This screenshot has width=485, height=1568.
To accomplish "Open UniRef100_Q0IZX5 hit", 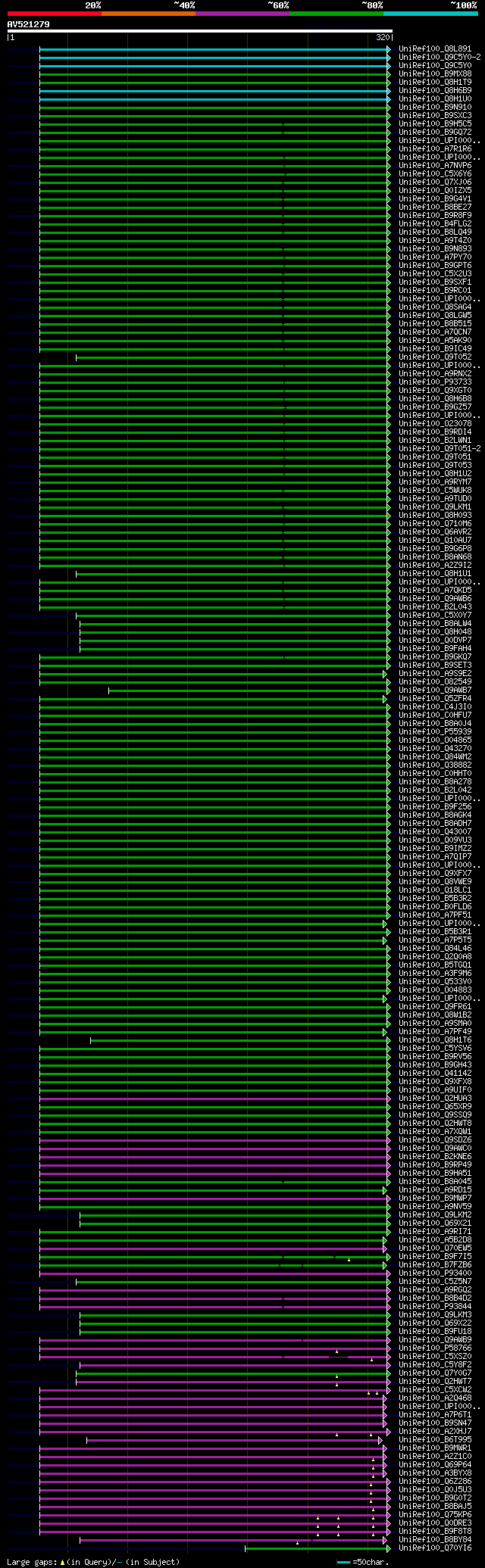I will point(435,191).
